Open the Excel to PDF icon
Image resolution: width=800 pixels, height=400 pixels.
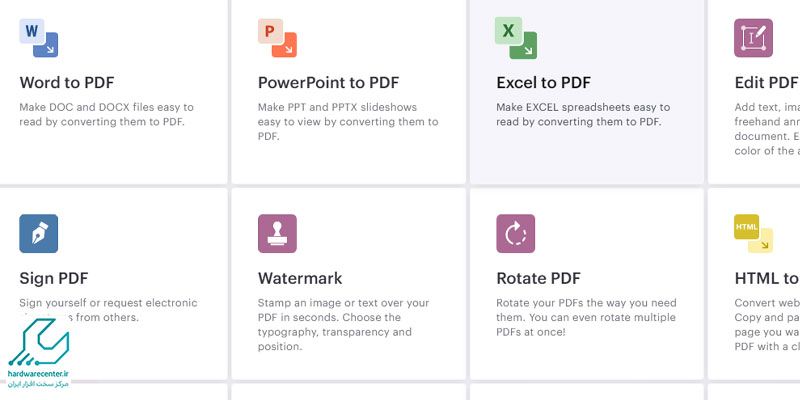(x=516, y=38)
